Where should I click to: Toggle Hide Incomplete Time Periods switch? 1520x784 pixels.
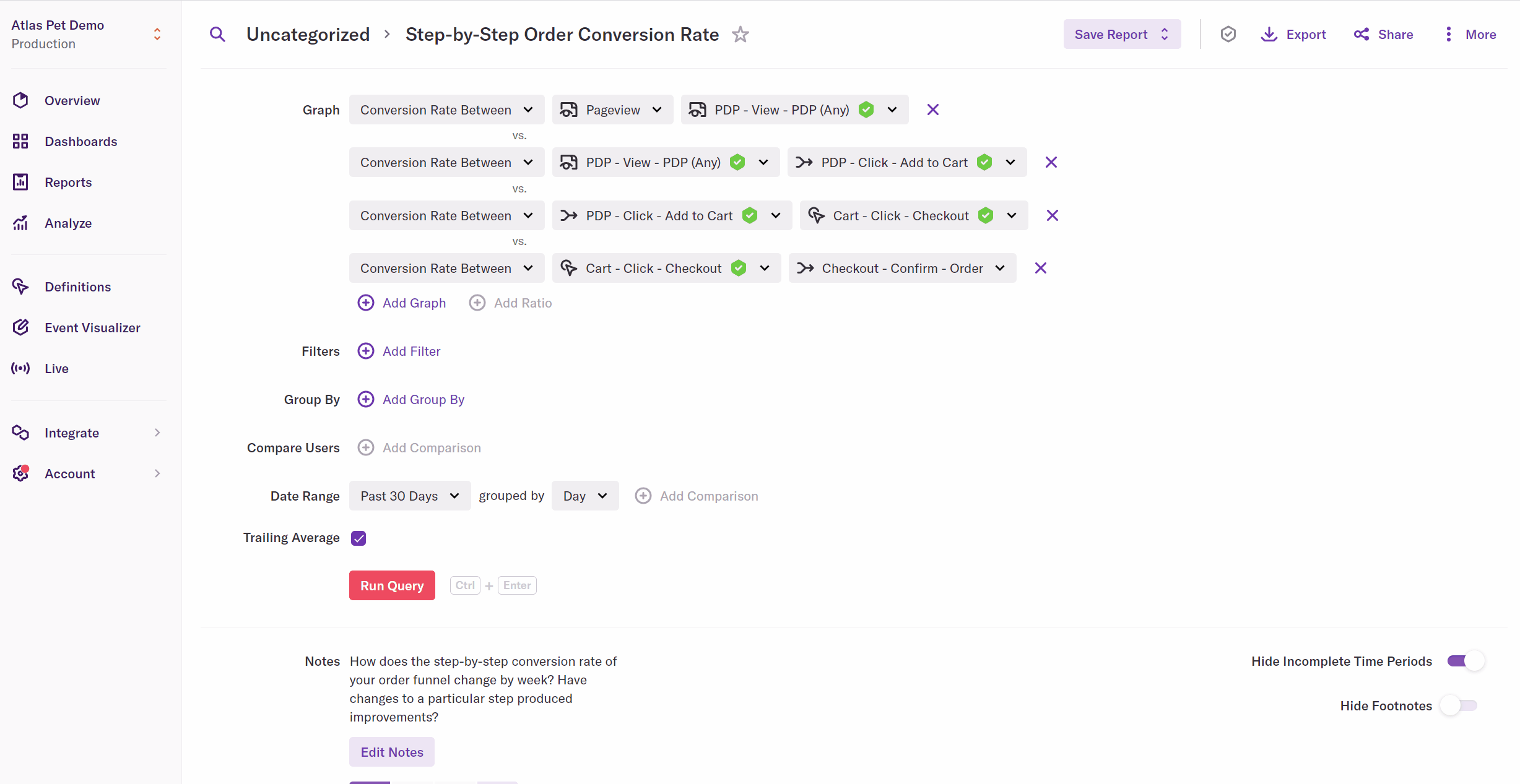pyautogui.click(x=1465, y=661)
